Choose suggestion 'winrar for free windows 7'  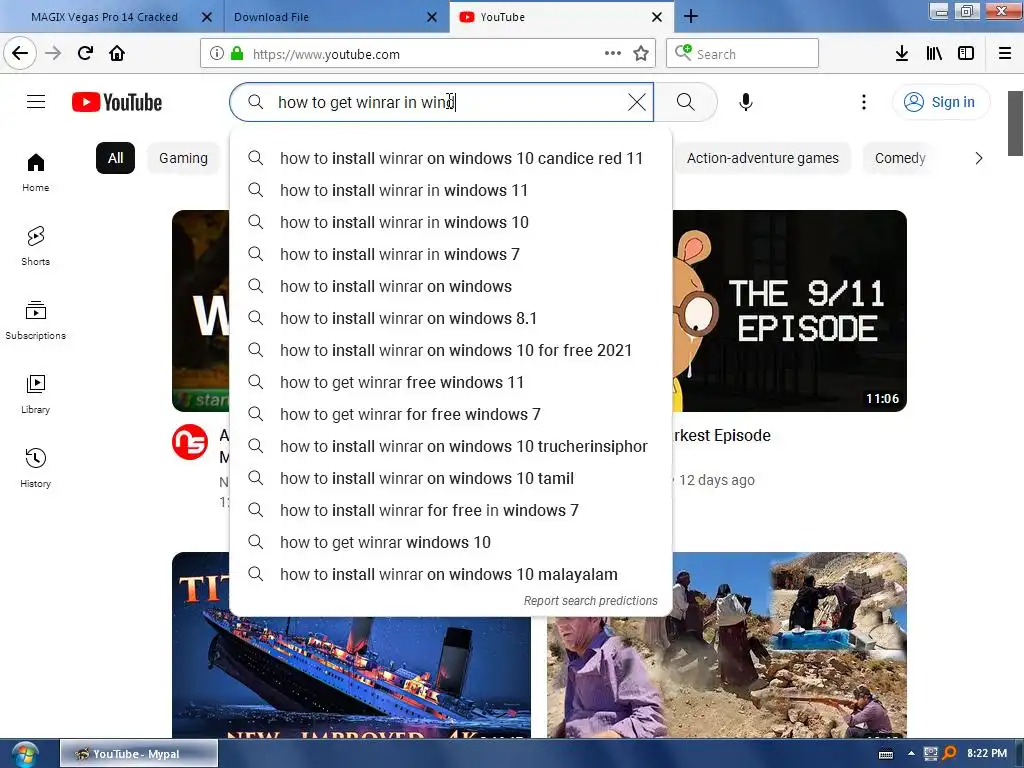[x=451, y=414]
